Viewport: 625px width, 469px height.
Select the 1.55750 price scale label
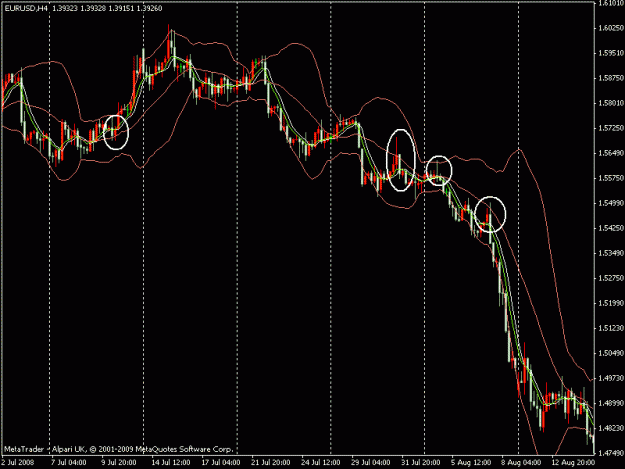tap(611, 178)
